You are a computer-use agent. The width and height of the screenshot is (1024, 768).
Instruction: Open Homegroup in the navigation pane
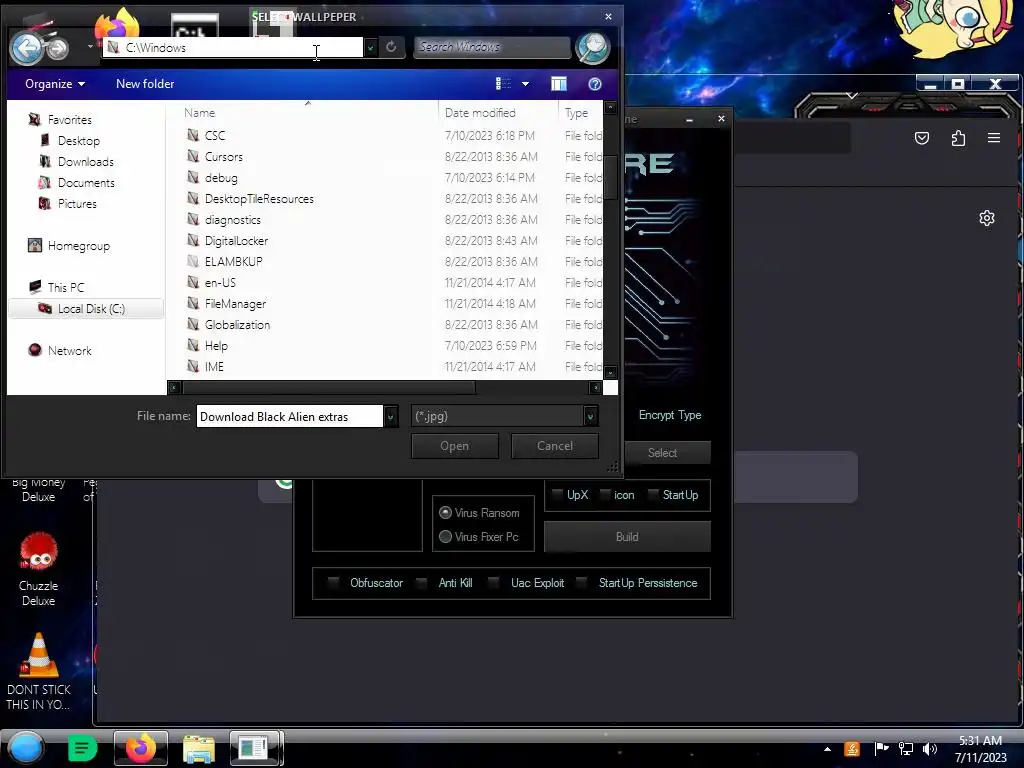click(78, 246)
